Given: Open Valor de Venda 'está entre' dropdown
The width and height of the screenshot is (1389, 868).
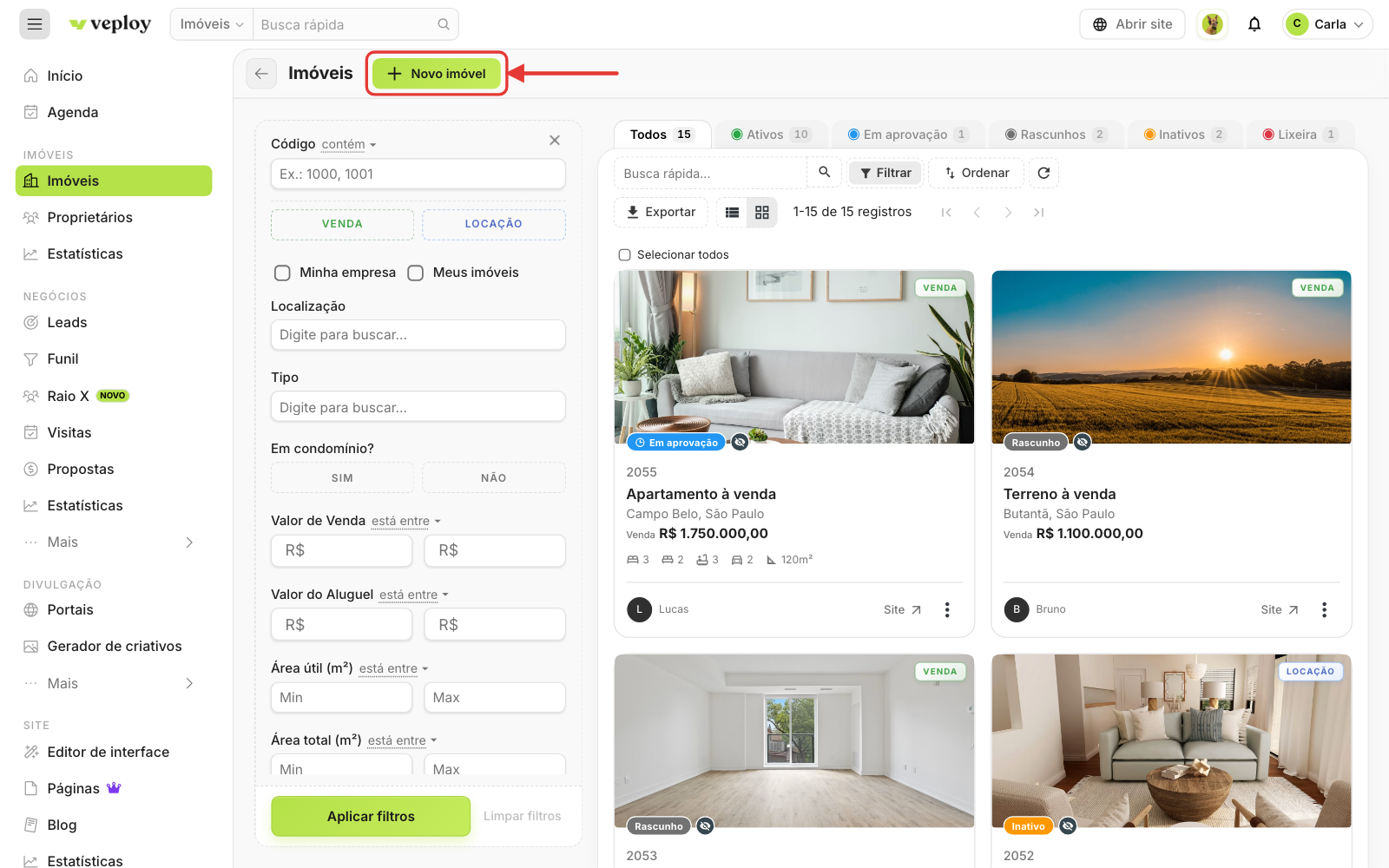Looking at the screenshot, I should tap(406, 521).
